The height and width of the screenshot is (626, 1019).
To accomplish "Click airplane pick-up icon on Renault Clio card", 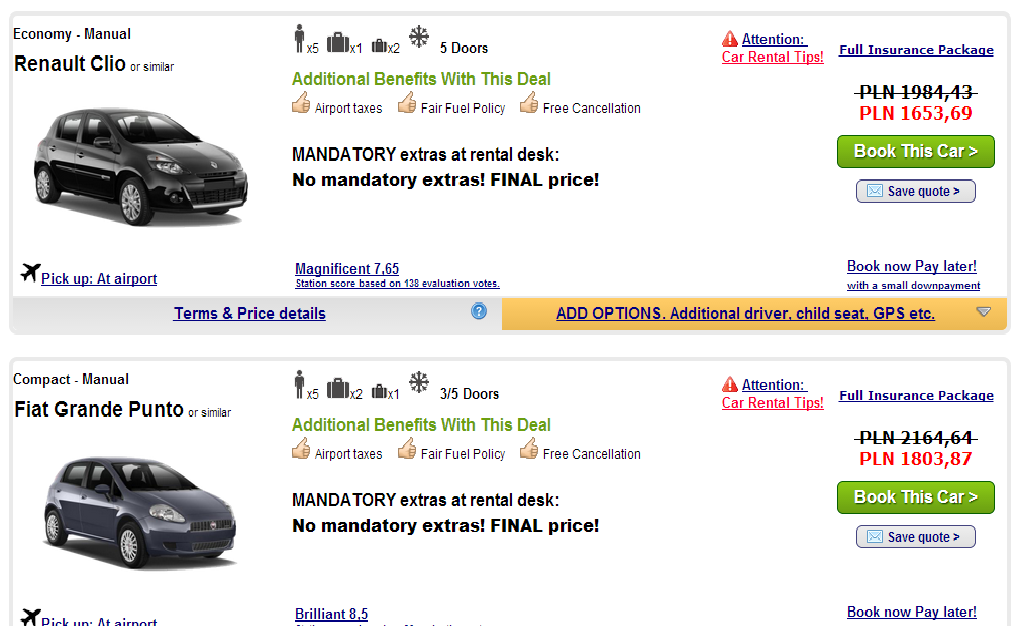I will click(x=30, y=272).
